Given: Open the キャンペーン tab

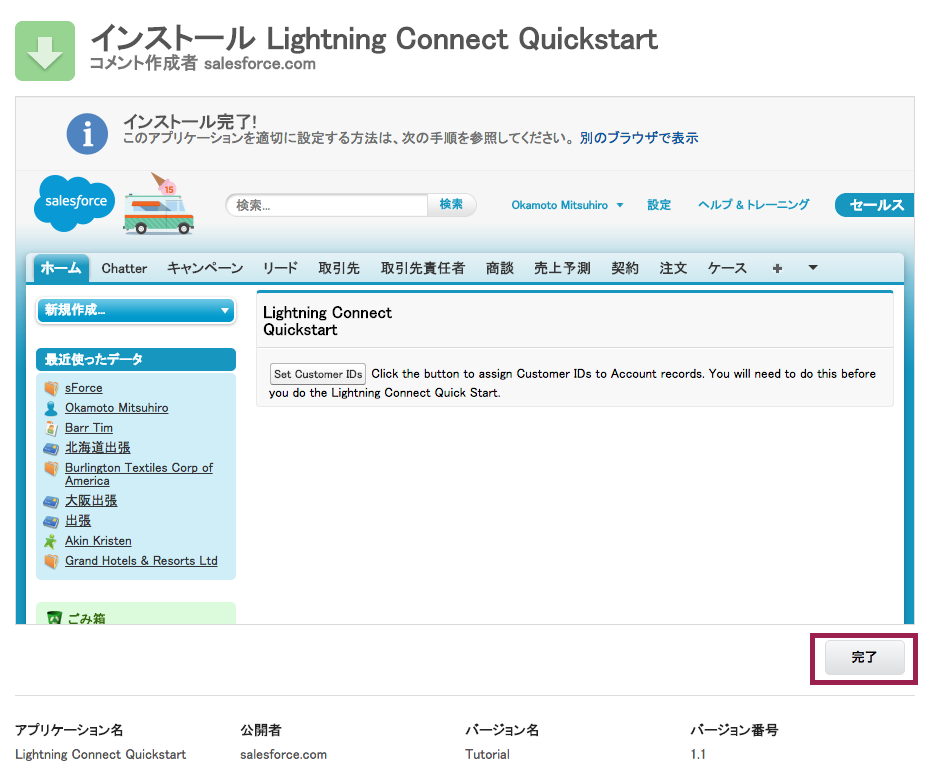Looking at the screenshot, I should (205, 268).
